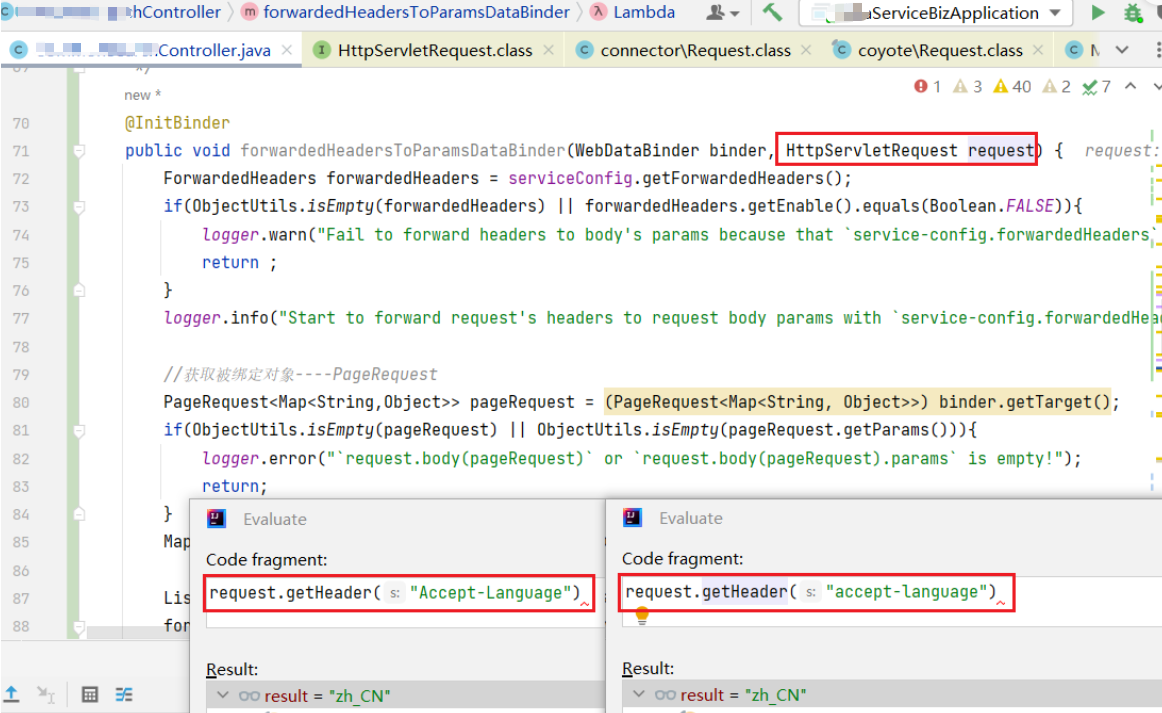This screenshot has width=1162, height=713.
Task: Switch to the HttpServletRequest.class tab
Action: point(434,50)
